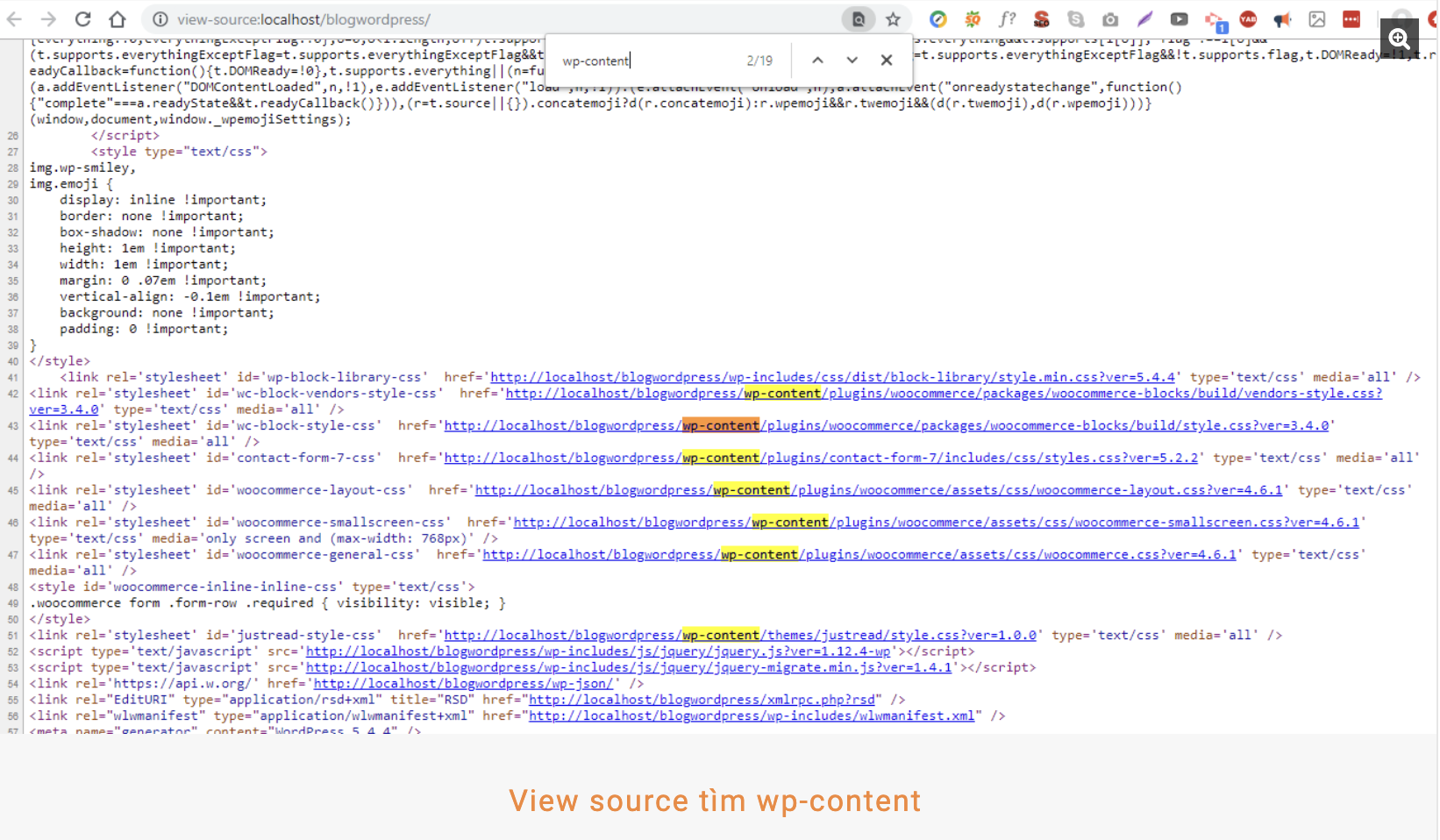Click the 'img.wp-smiley,' source line

click(82, 167)
